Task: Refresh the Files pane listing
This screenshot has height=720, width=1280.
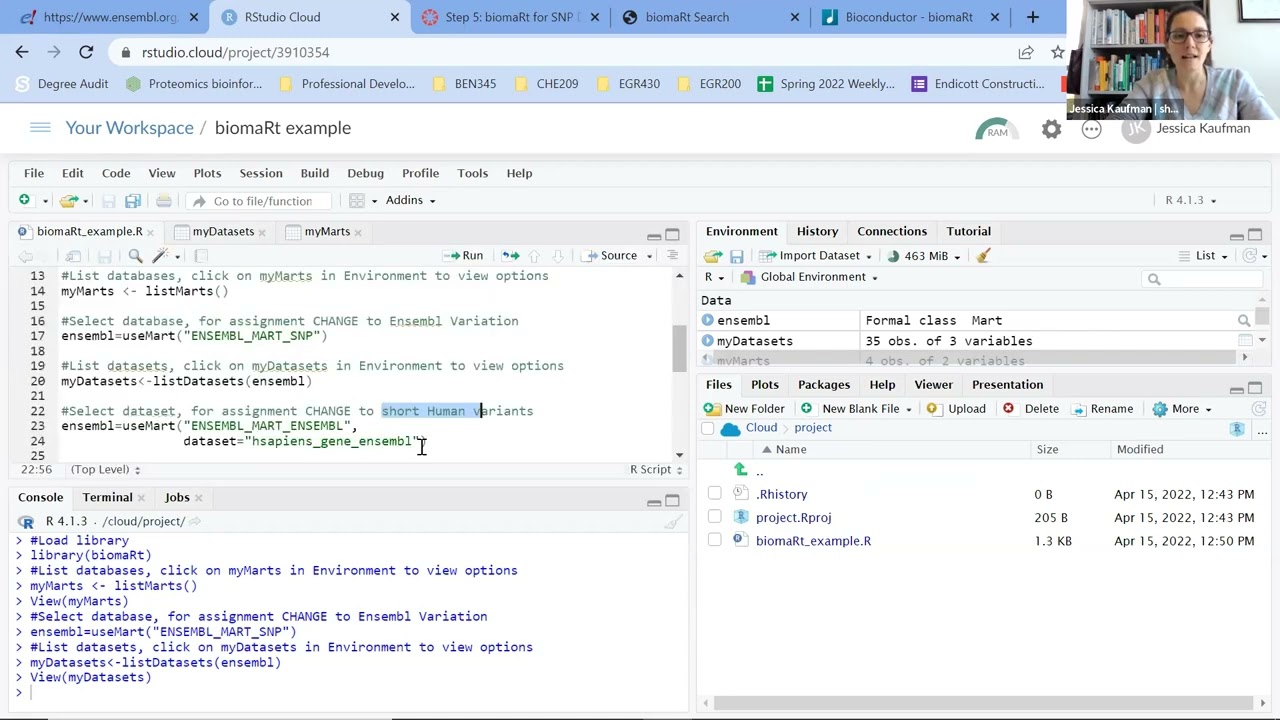Action: (x=1259, y=409)
